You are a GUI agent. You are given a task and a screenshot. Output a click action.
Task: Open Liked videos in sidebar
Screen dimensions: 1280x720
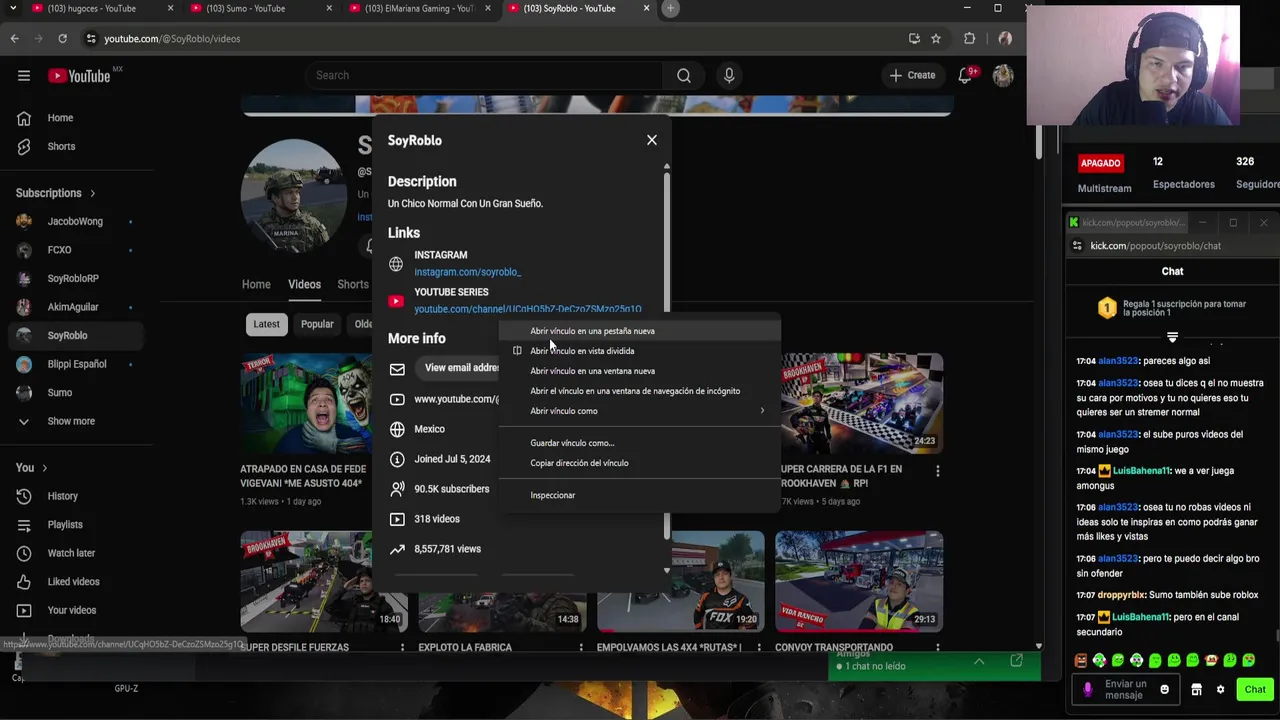coord(73,581)
